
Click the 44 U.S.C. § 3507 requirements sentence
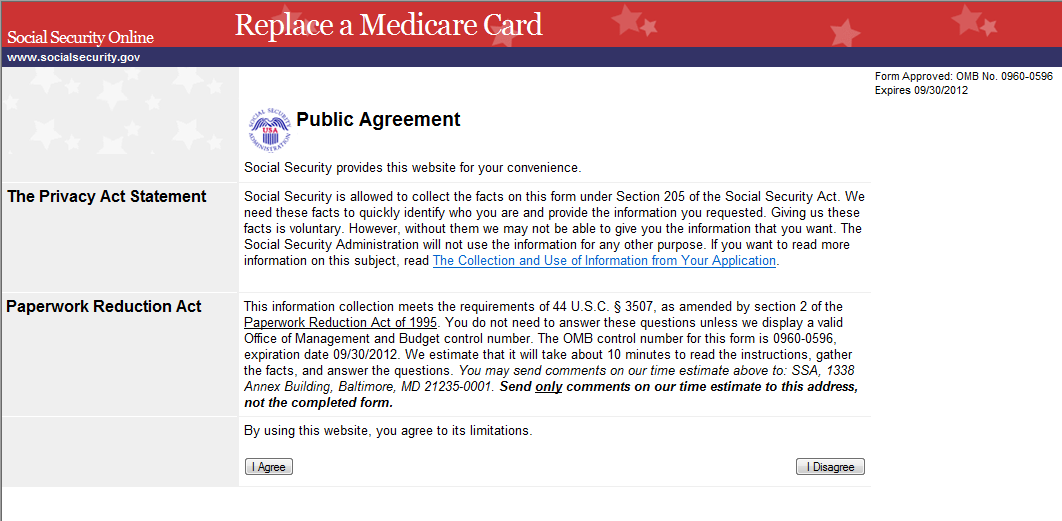[x=543, y=307]
